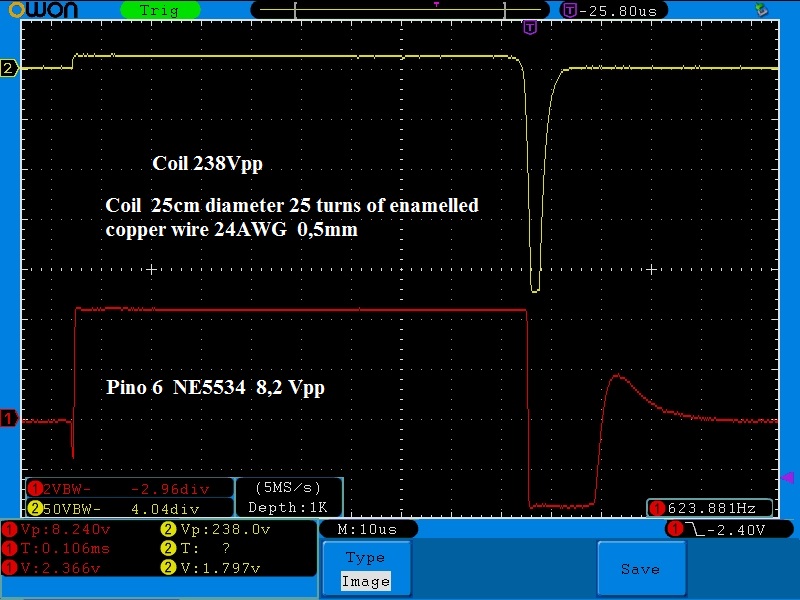Open the Type Image menu option

[366, 568]
